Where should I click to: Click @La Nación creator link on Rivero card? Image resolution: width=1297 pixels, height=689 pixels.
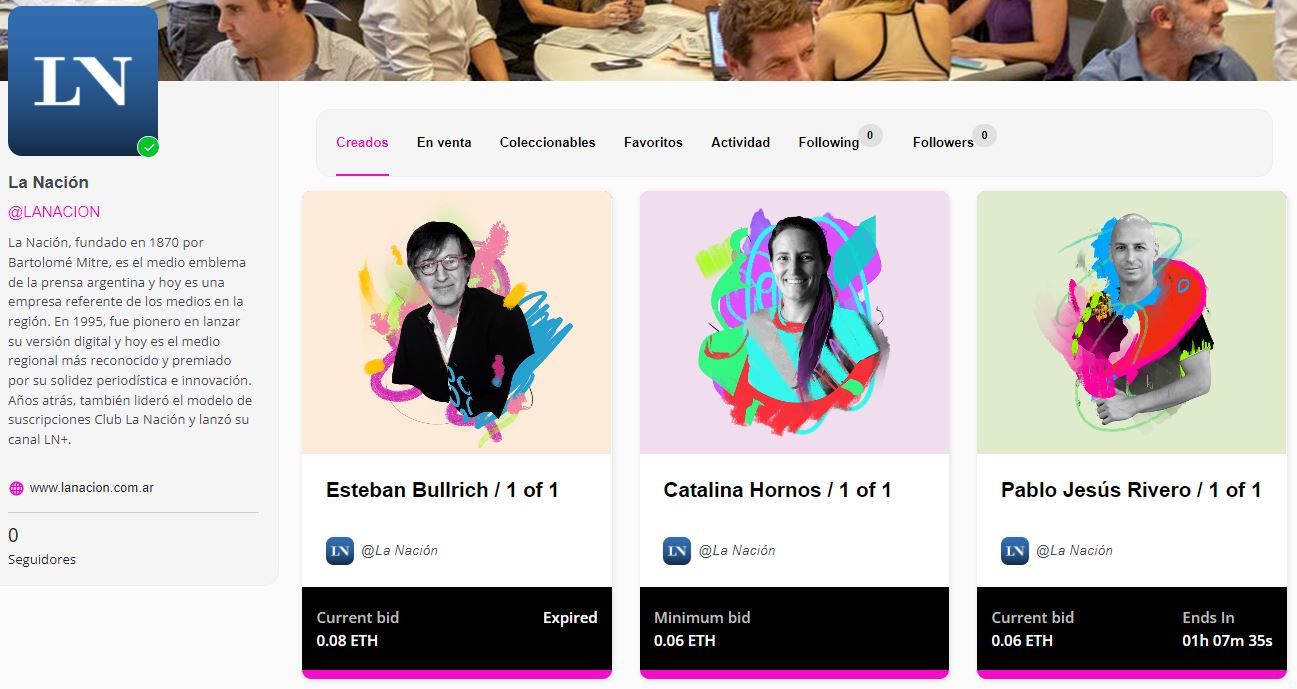tap(1074, 550)
